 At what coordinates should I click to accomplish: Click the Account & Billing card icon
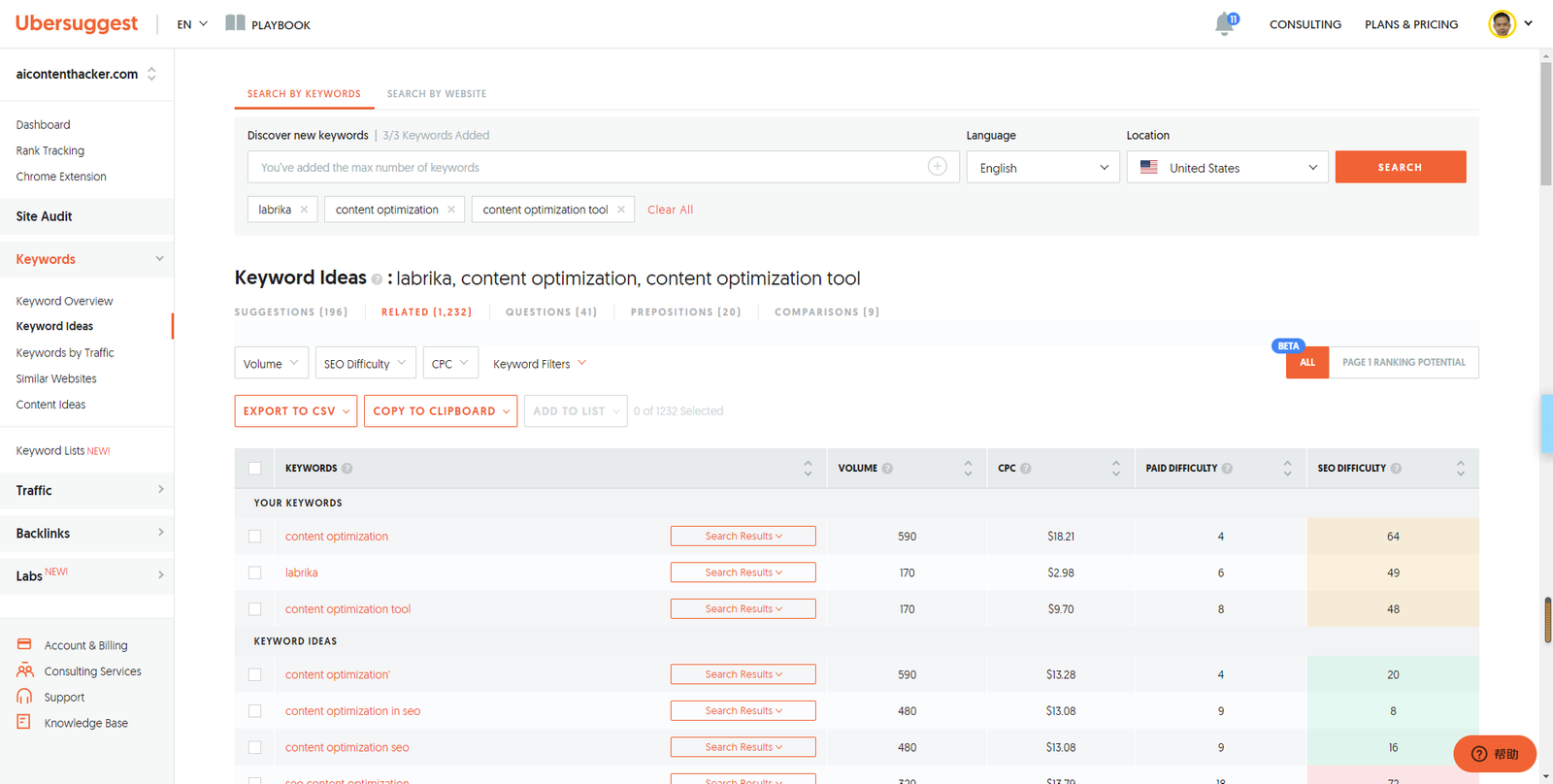click(x=24, y=644)
